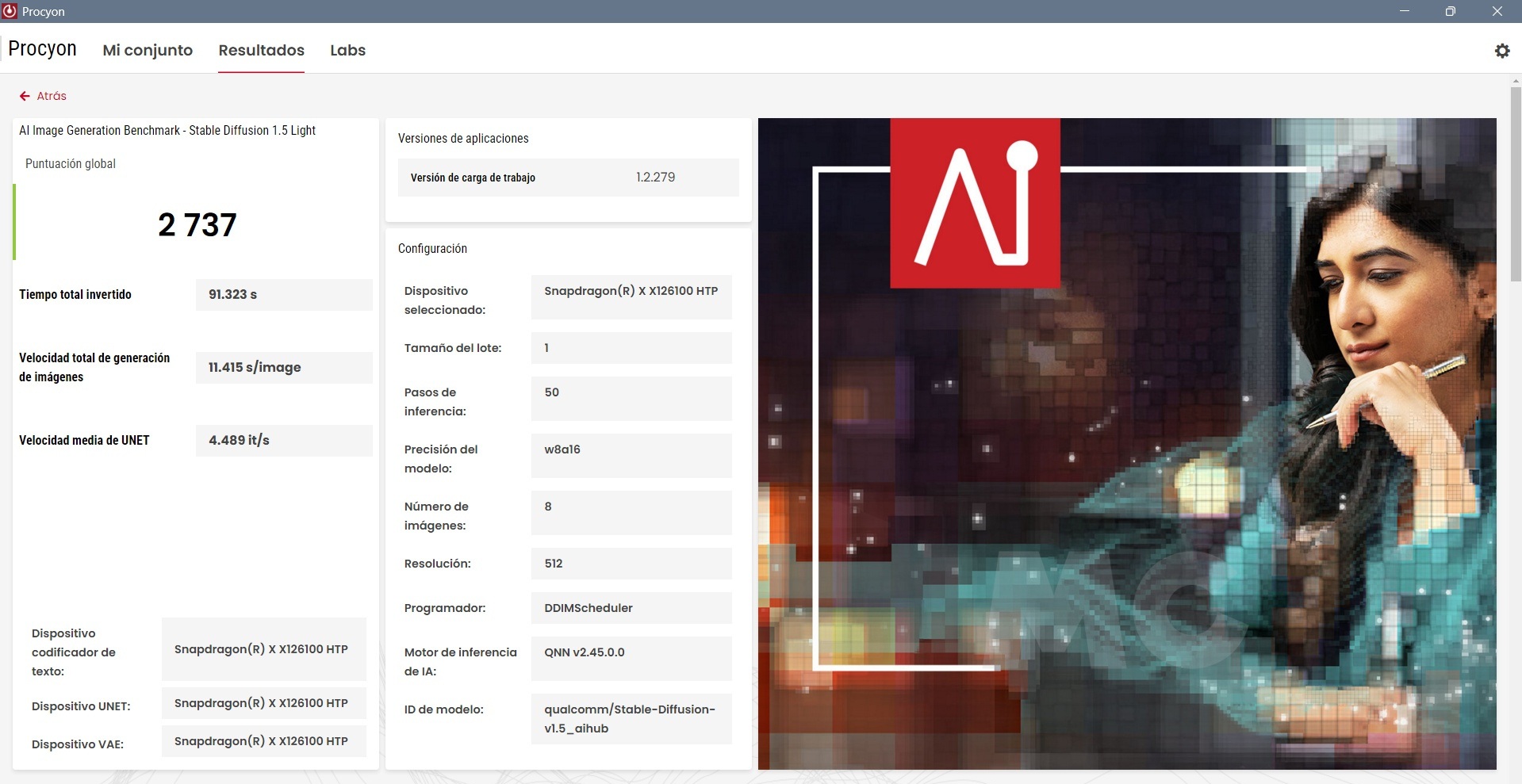Click the Dispositivo codificador de texto label
This screenshot has height=784, width=1522.
(74, 652)
